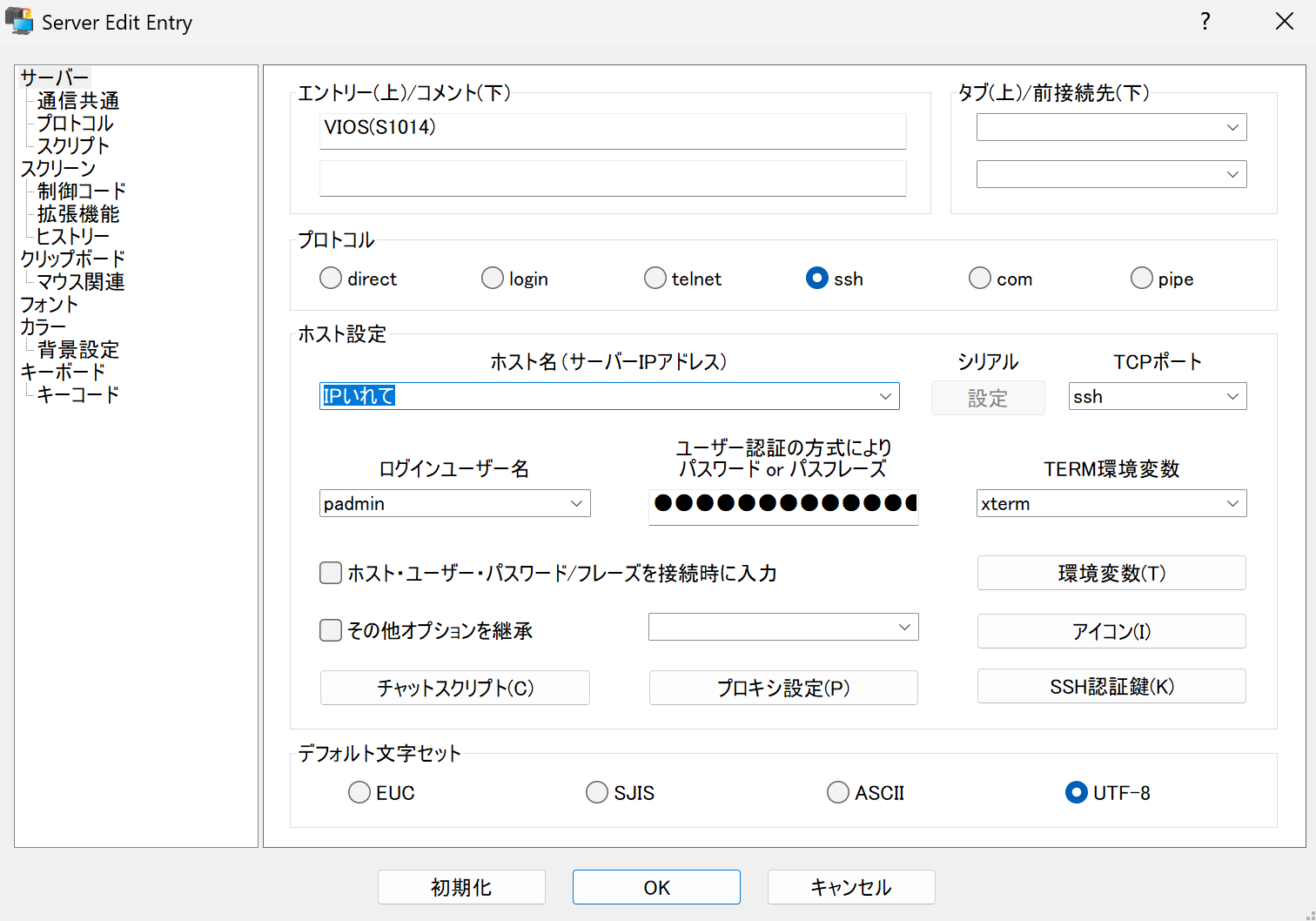Set default character set to SJIS
Screen dimensions: 1316x921
click(597, 792)
